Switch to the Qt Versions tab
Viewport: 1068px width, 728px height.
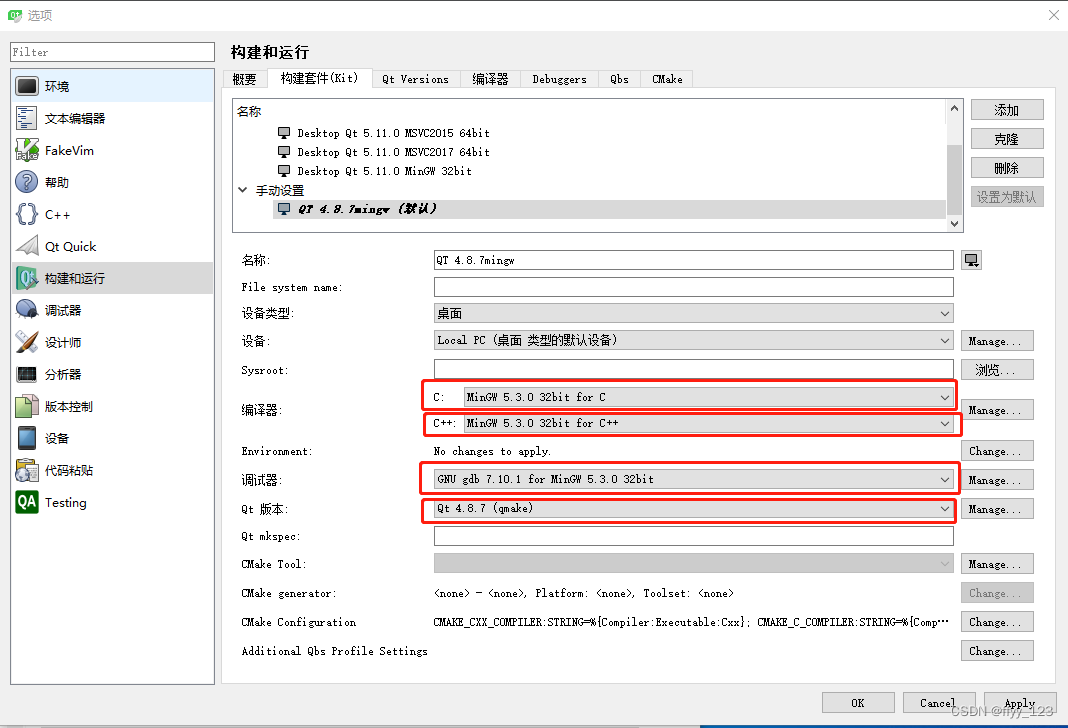pyautogui.click(x=415, y=78)
